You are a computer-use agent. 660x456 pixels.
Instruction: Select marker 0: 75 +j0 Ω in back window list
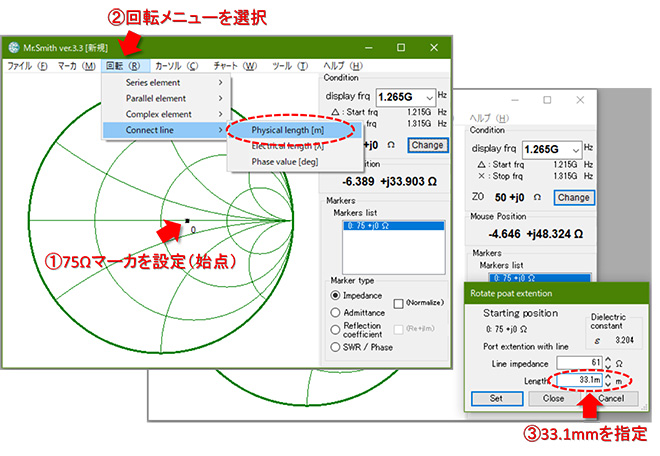pos(540,278)
